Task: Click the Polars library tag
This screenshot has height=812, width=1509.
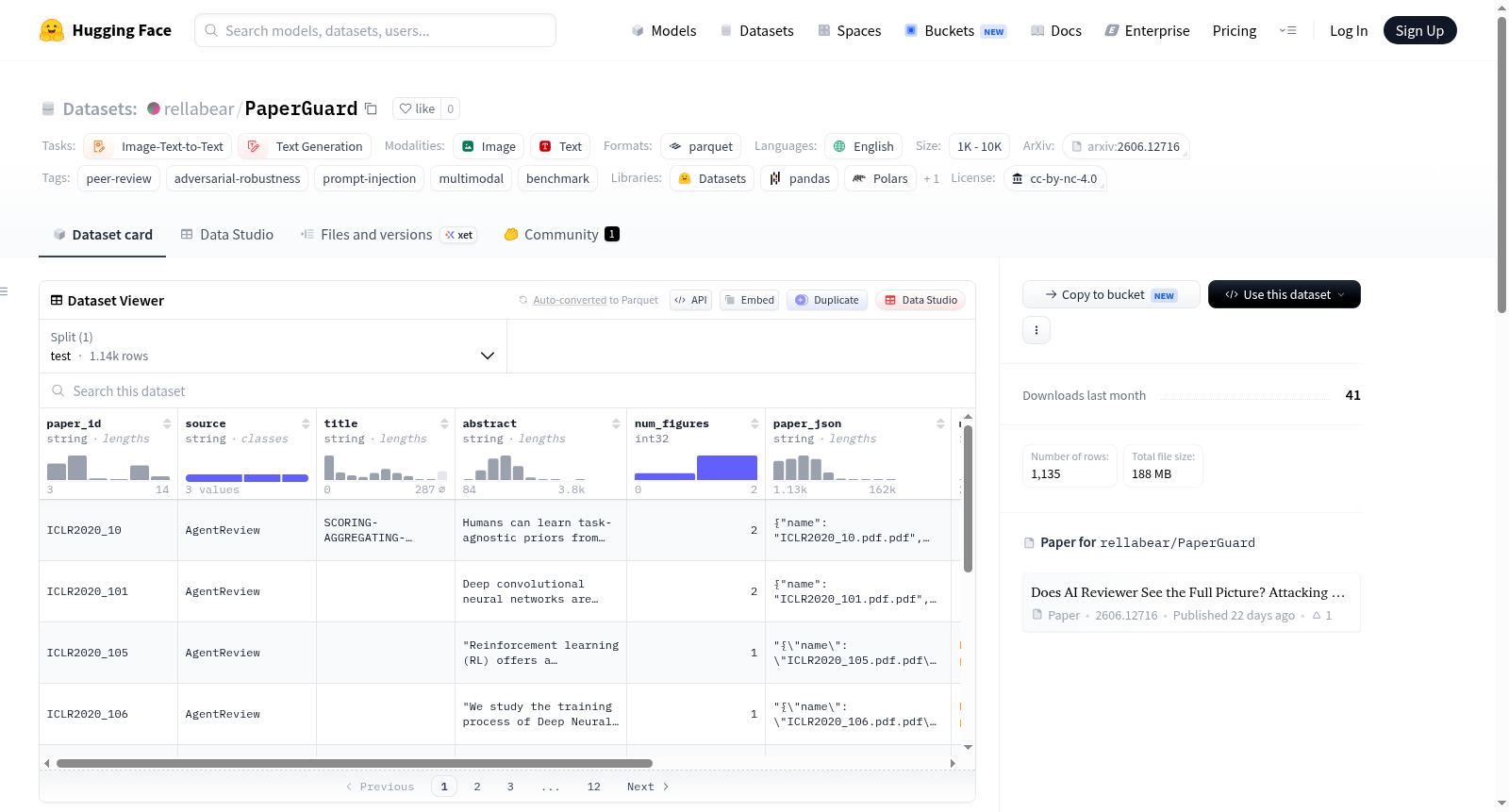Action: pos(881,179)
